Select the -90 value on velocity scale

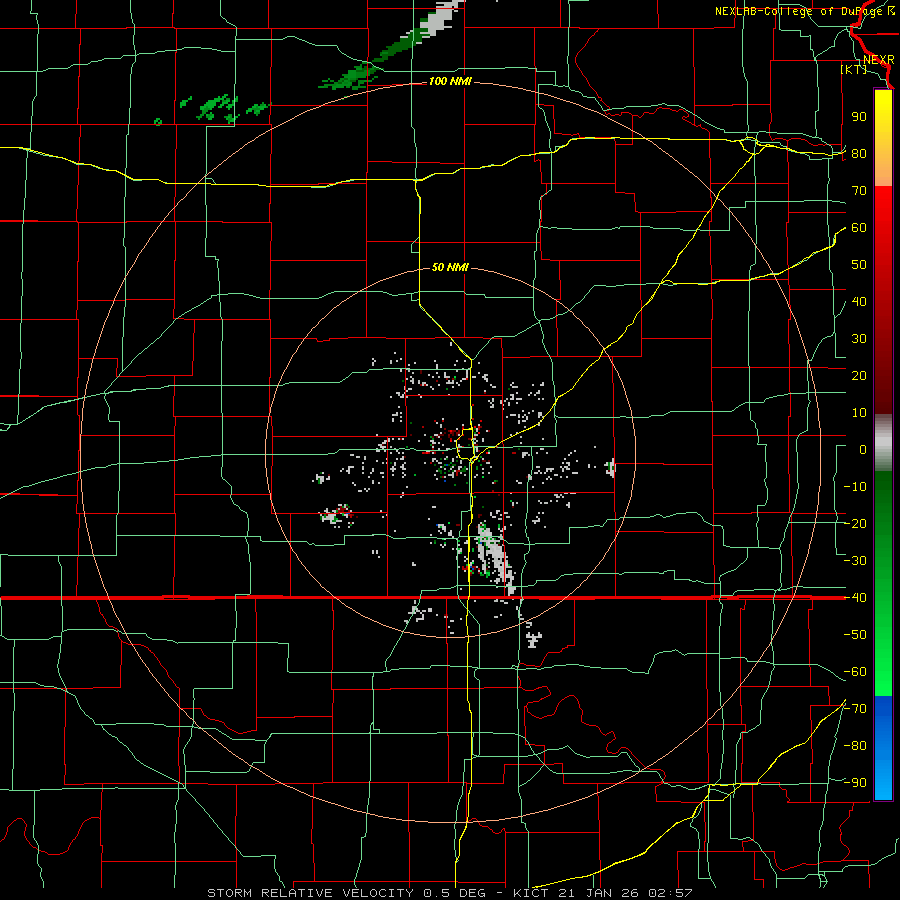tap(855, 783)
